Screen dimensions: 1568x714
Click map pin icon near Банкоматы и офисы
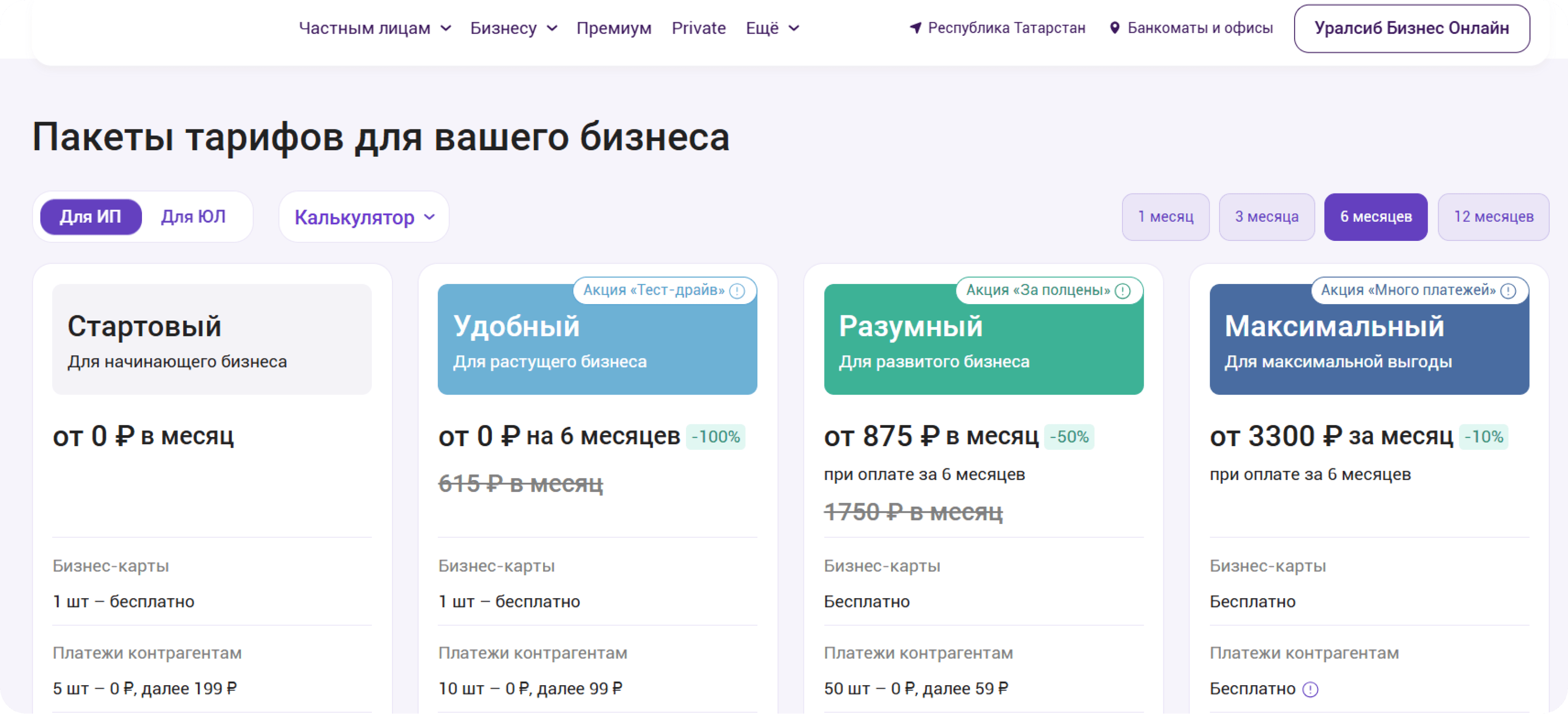click(x=1115, y=28)
